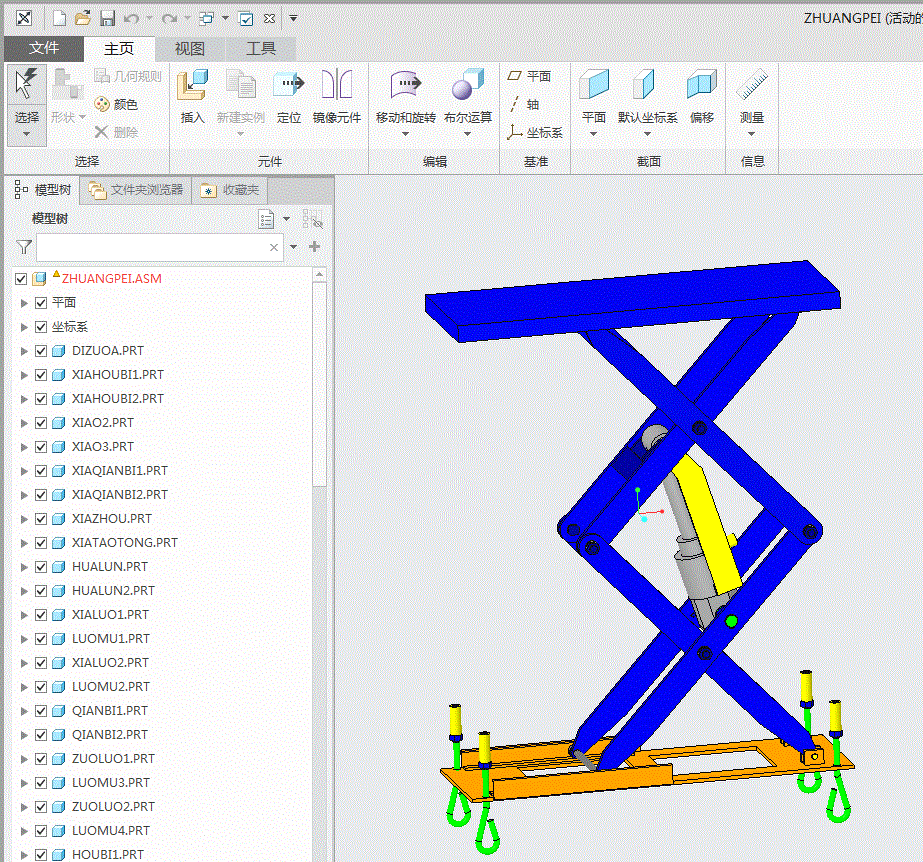Select HUALUN2.PRT in the tree
This screenshot has width=923, height=862.
[113, 591]
